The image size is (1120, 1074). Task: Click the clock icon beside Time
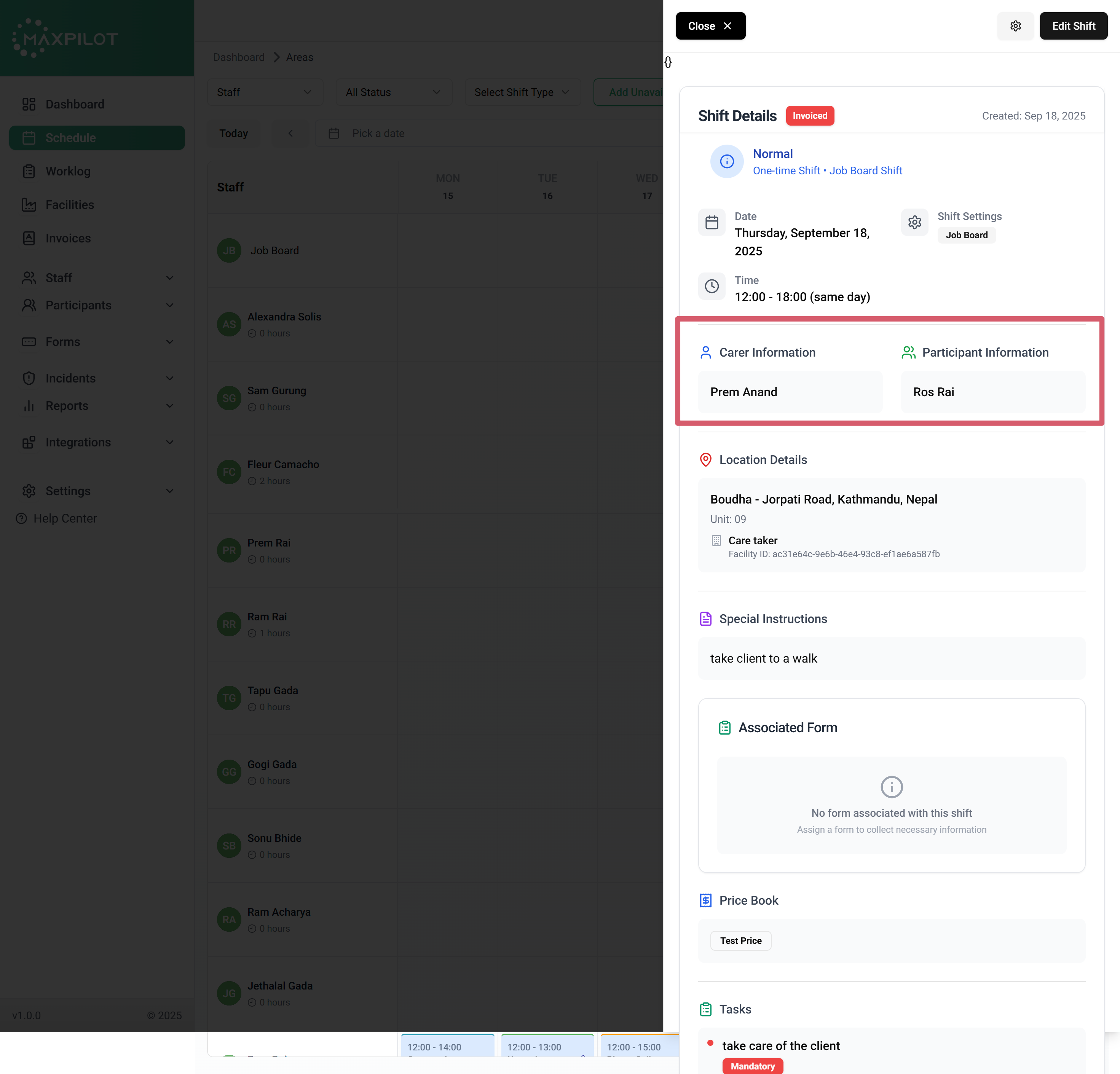click(712, 286)
